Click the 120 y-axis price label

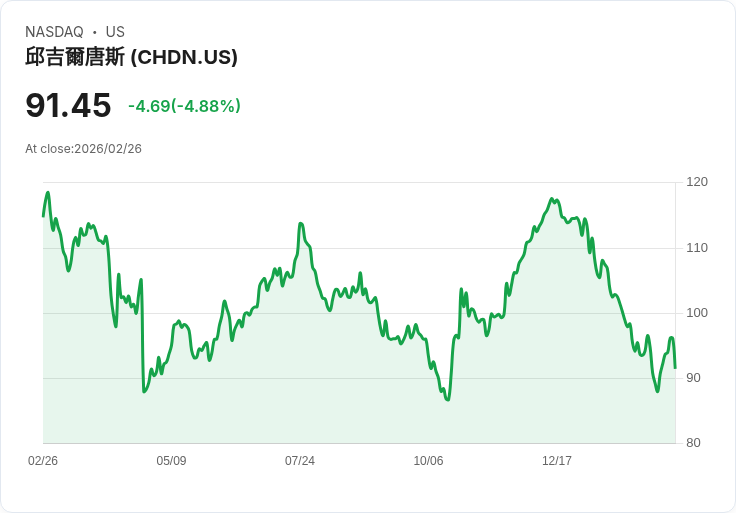click(697, 182)
